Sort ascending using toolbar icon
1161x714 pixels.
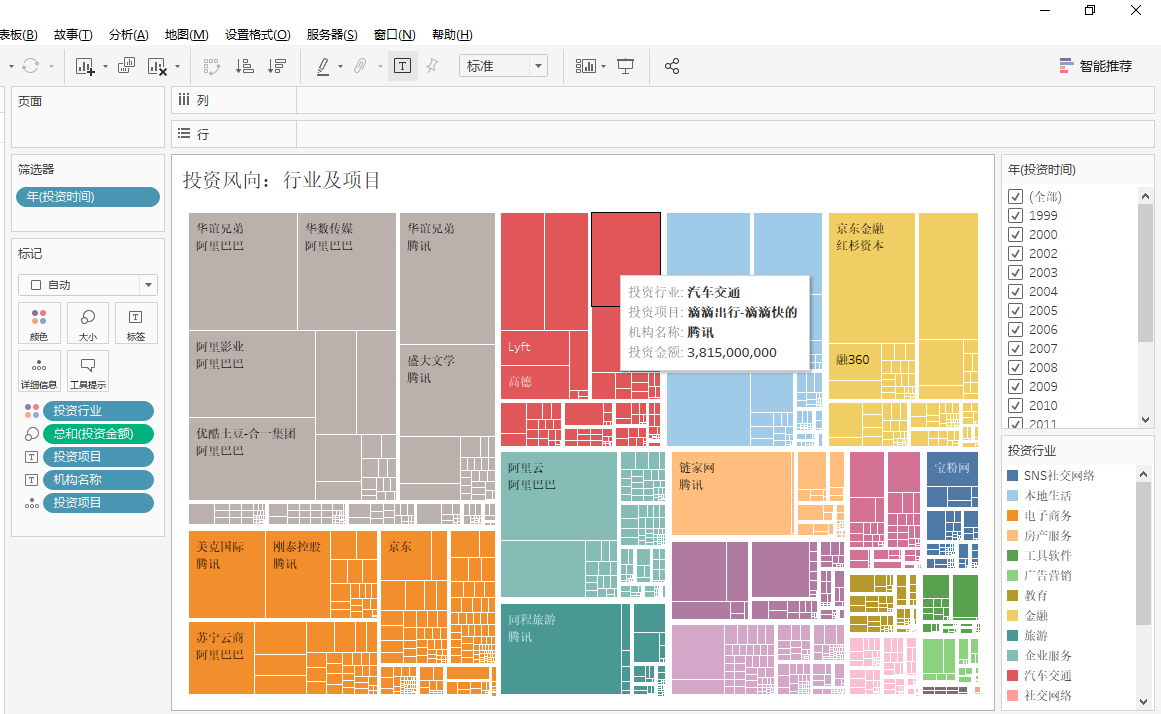[244, 67]
